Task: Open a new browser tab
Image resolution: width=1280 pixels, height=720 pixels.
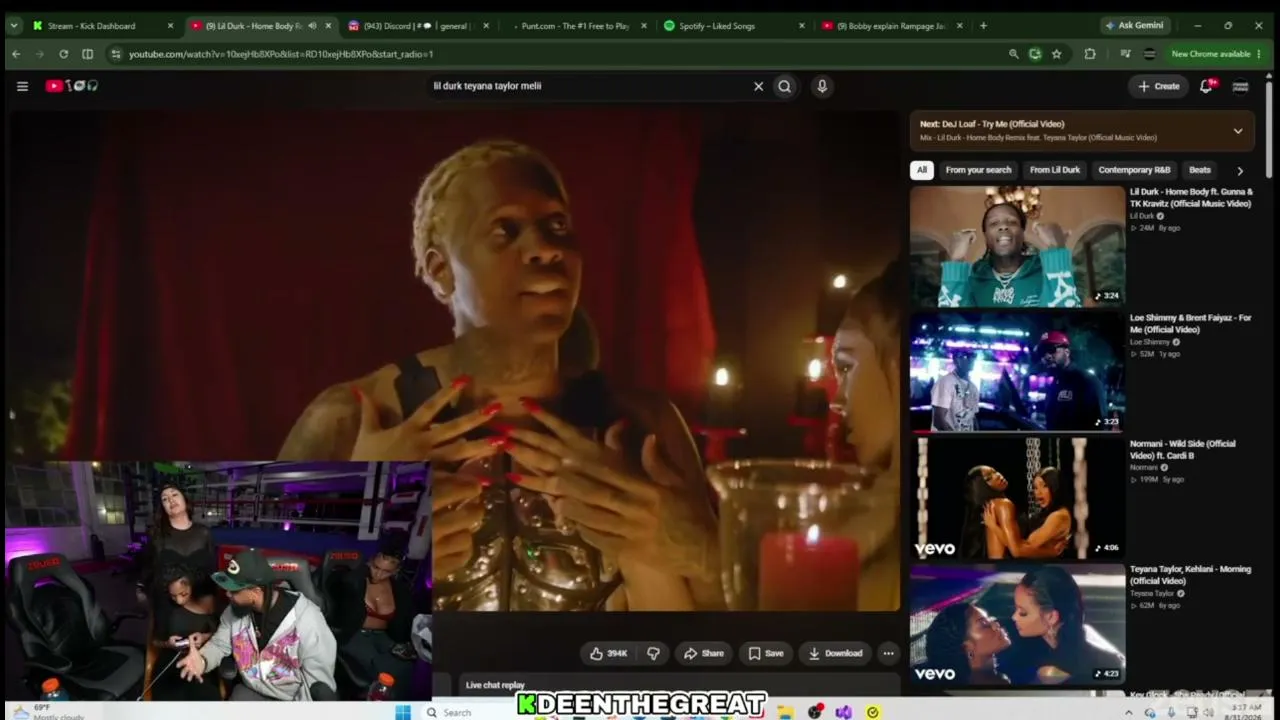Action: (983, 26)
